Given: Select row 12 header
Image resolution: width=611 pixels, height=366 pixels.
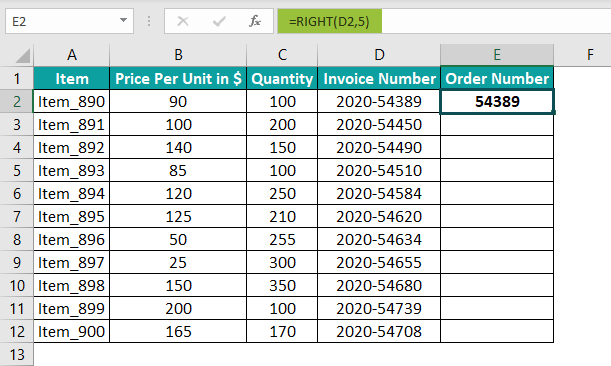Looking at the screenshot, I should coord(17,331).
